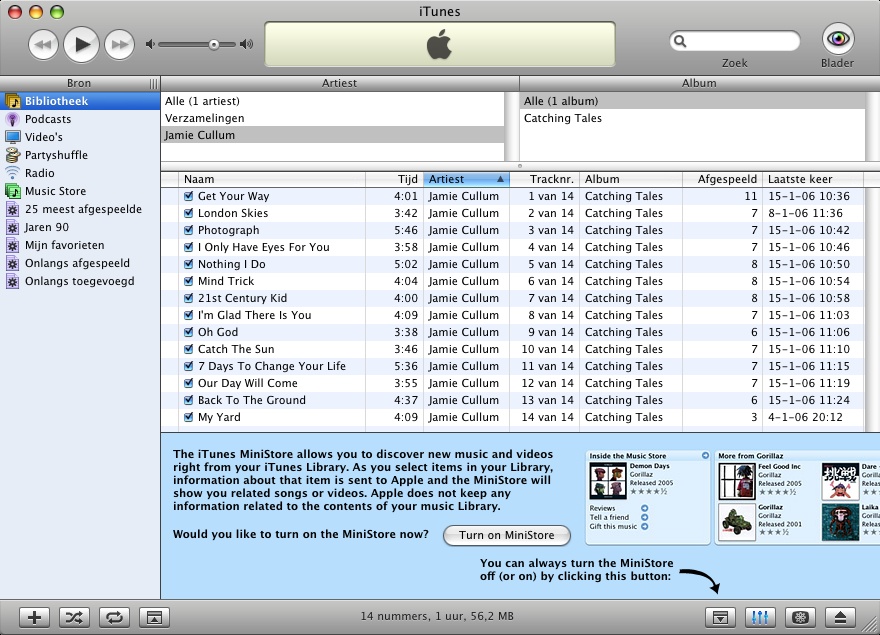Uncheck the Nothing I Do checkbox

189,264
